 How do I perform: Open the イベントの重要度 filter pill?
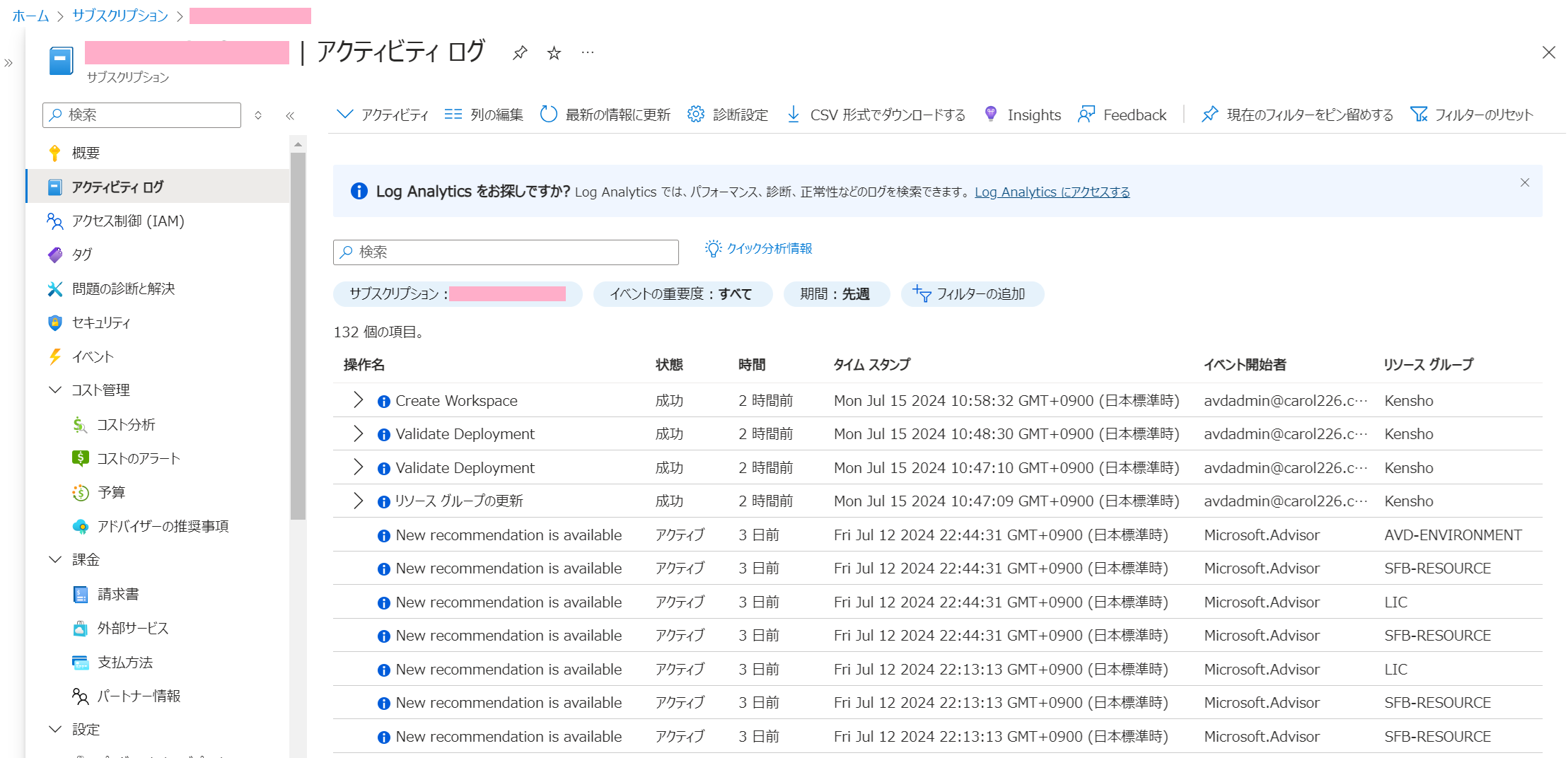683,294
